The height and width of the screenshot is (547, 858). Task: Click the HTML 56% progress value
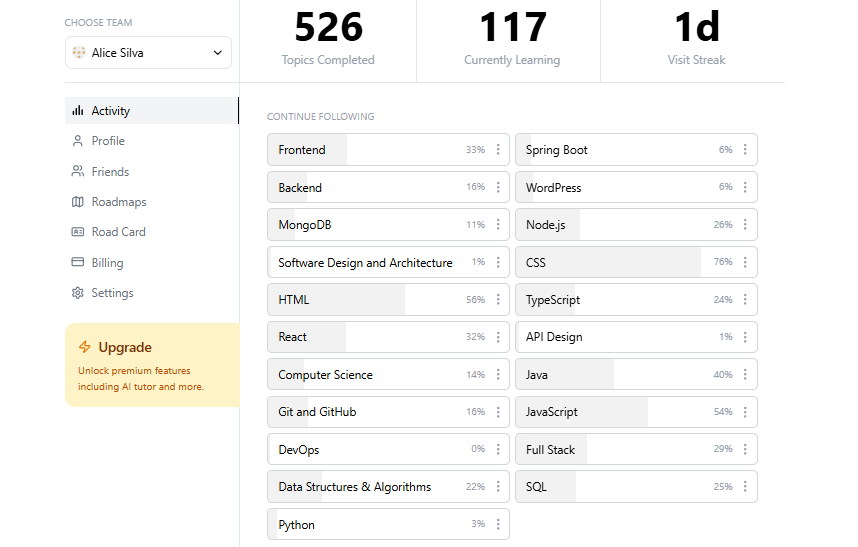(x=476, y=300)
